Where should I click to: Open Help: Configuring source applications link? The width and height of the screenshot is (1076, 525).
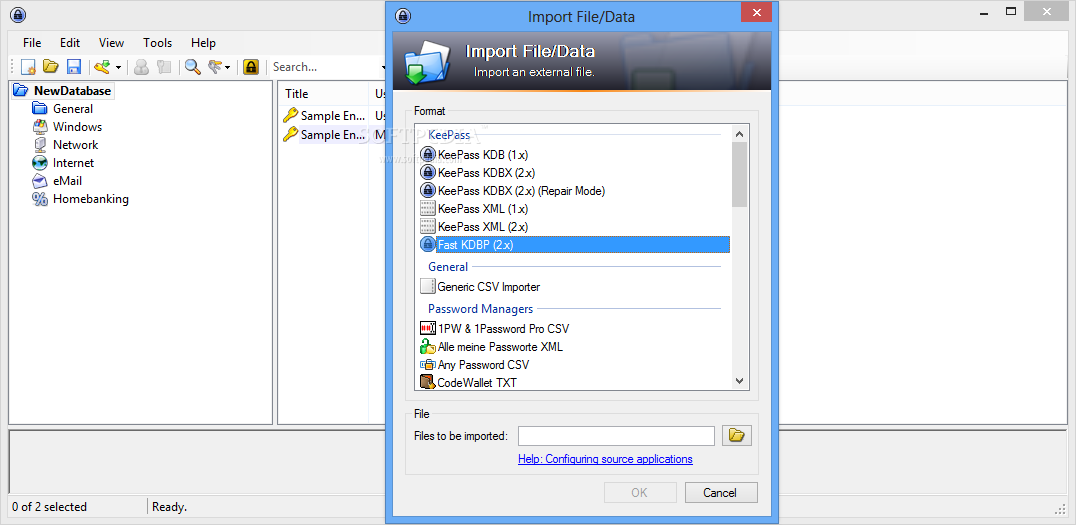[605, 459]
